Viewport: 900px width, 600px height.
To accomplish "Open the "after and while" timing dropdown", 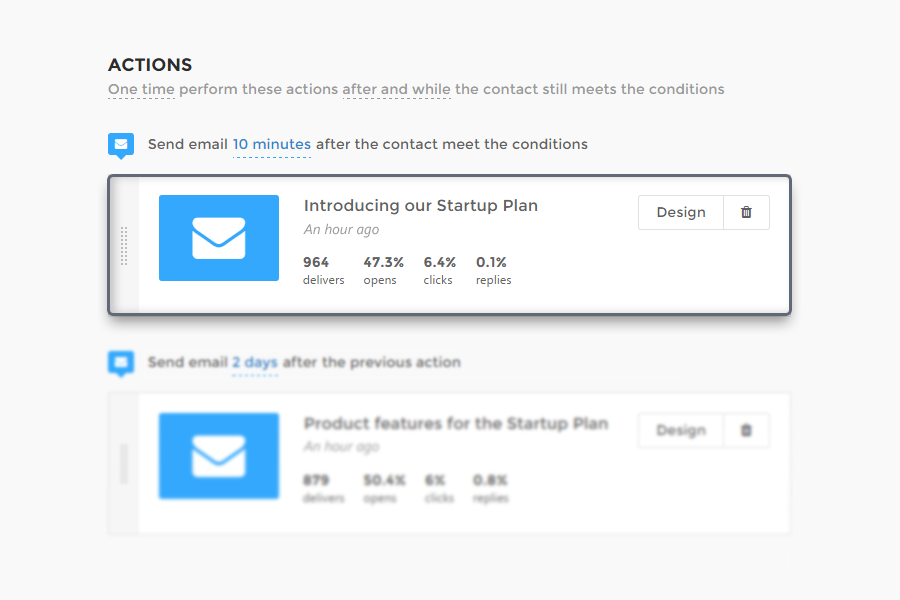I will 397,89.
